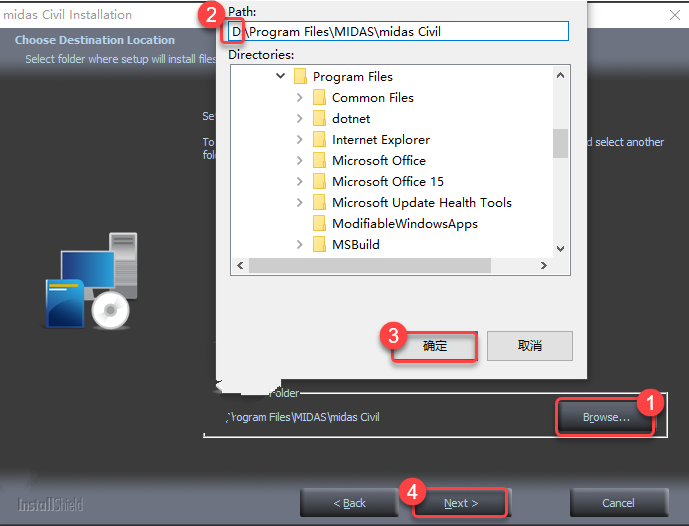Collapse the Program Files tree node
The image size is (689, 526).
[x=280, y=76]
